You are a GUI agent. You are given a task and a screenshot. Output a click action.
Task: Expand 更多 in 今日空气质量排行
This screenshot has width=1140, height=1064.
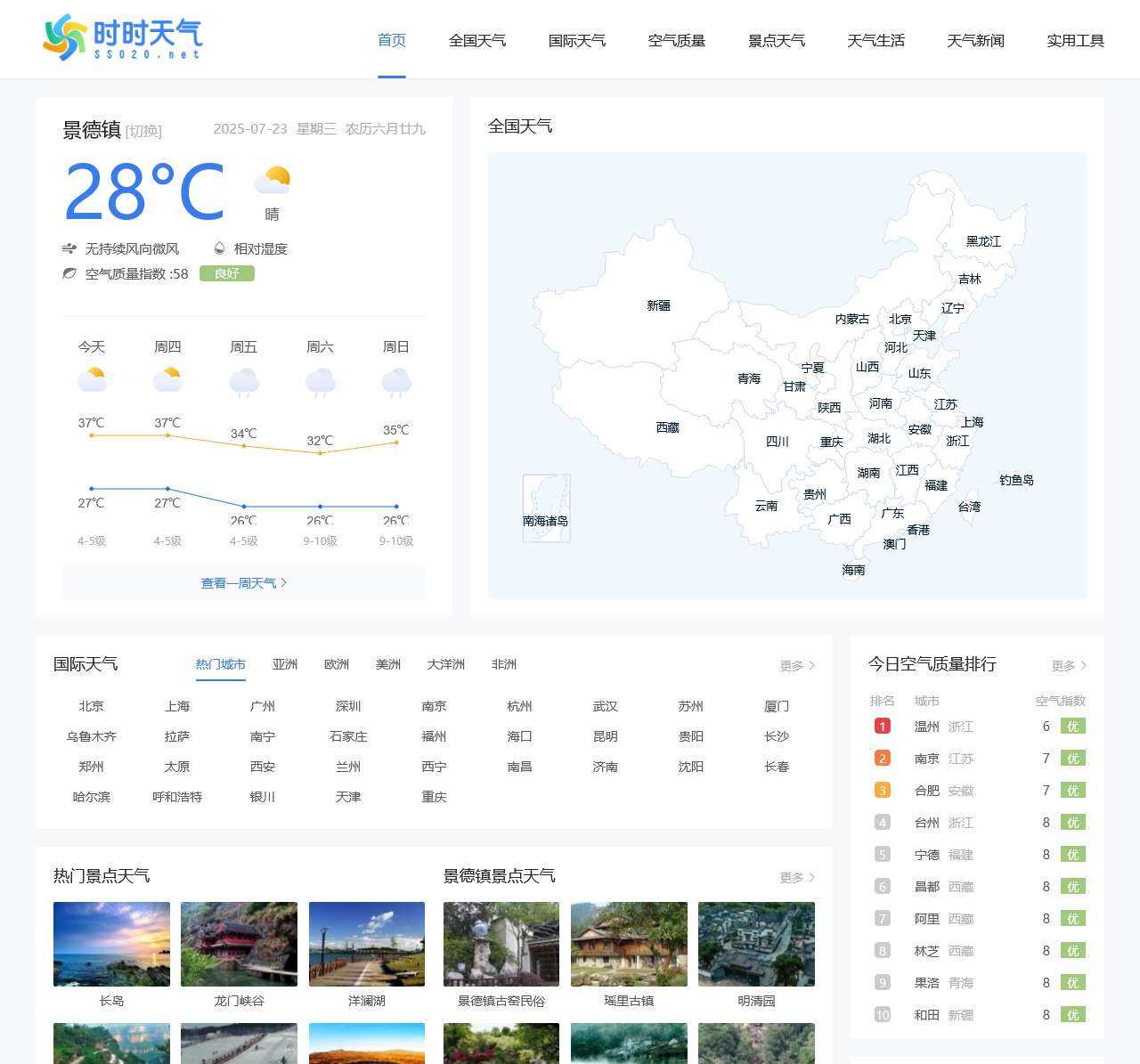[x=1064, y=665]
